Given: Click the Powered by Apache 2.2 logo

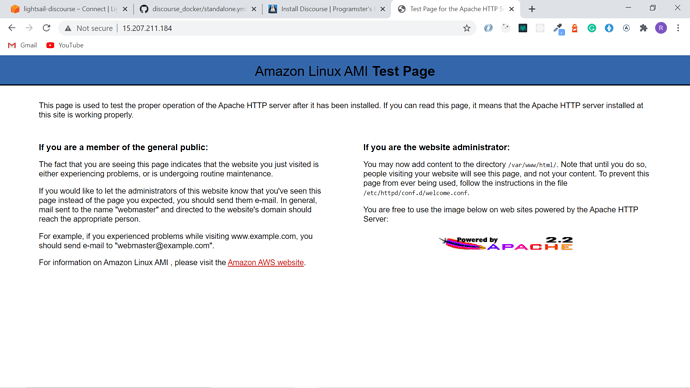Looking at the screenshot, I should click(x=506, y=243).
